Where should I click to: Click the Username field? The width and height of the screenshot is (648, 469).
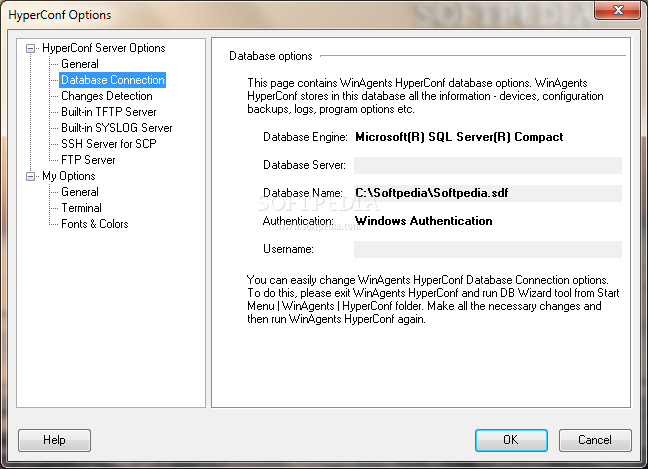click(x=488, y=249)
